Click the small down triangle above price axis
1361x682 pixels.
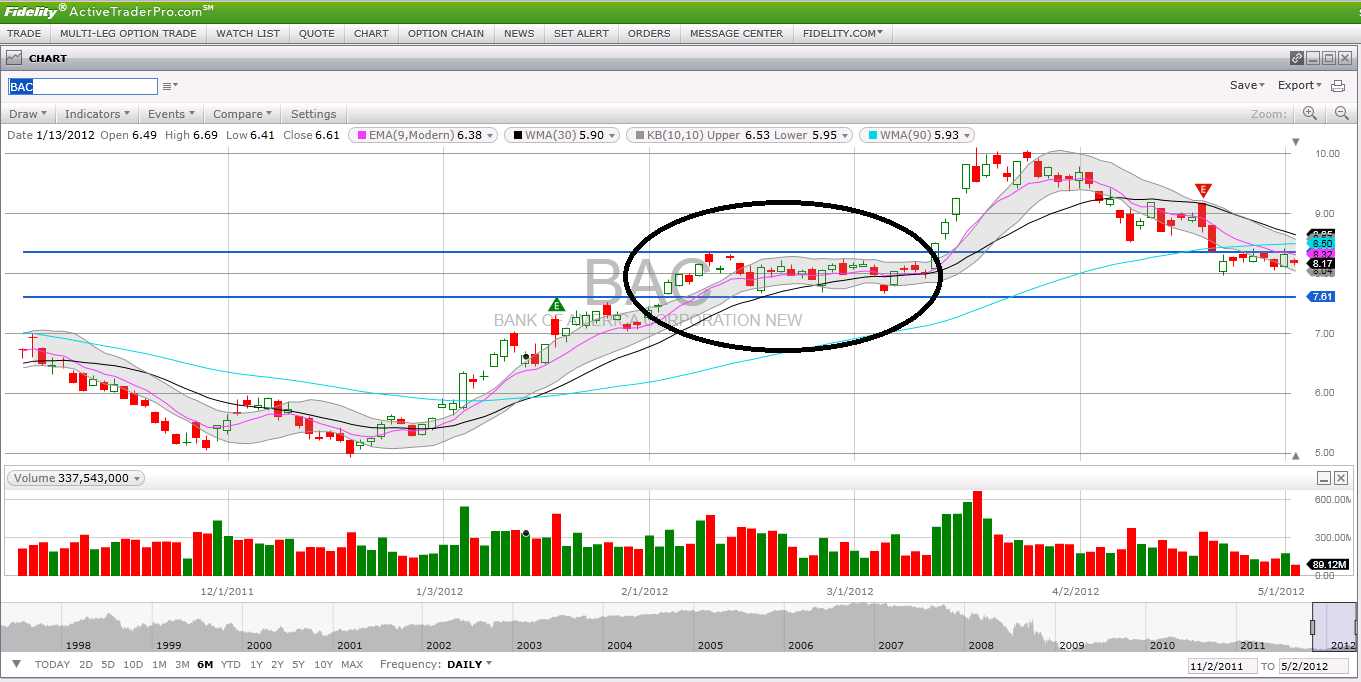[1296, 142]
